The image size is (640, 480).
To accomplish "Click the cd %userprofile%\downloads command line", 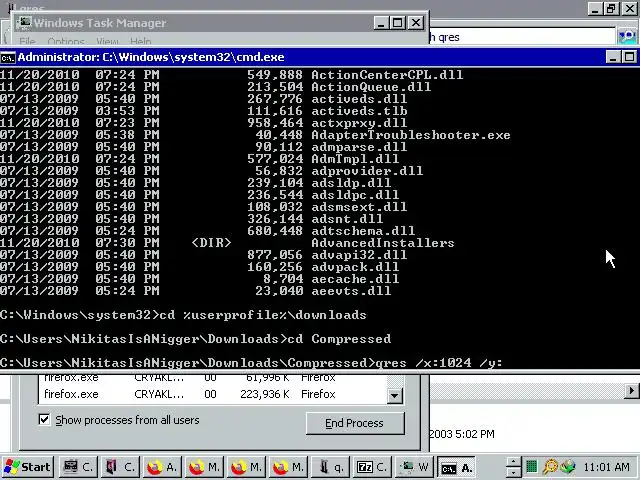I will pos(183,315).
